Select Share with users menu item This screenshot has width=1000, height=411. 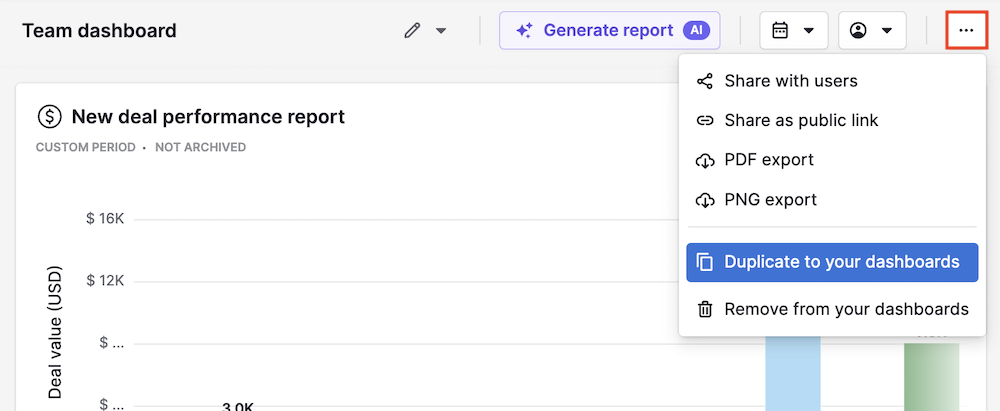(832, 81)
